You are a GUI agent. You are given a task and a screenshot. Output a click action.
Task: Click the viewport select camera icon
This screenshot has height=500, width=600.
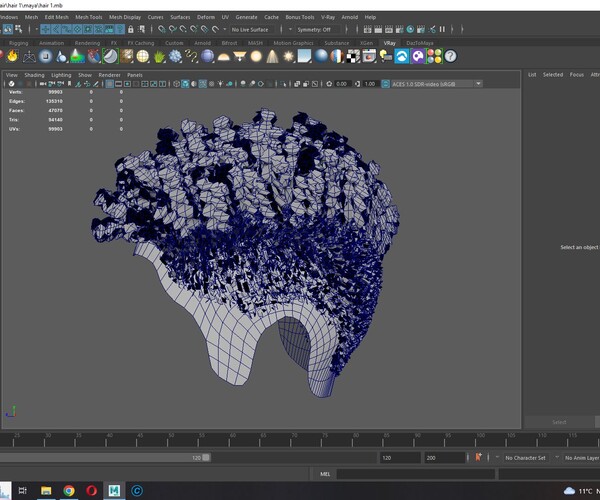(11, 84)
